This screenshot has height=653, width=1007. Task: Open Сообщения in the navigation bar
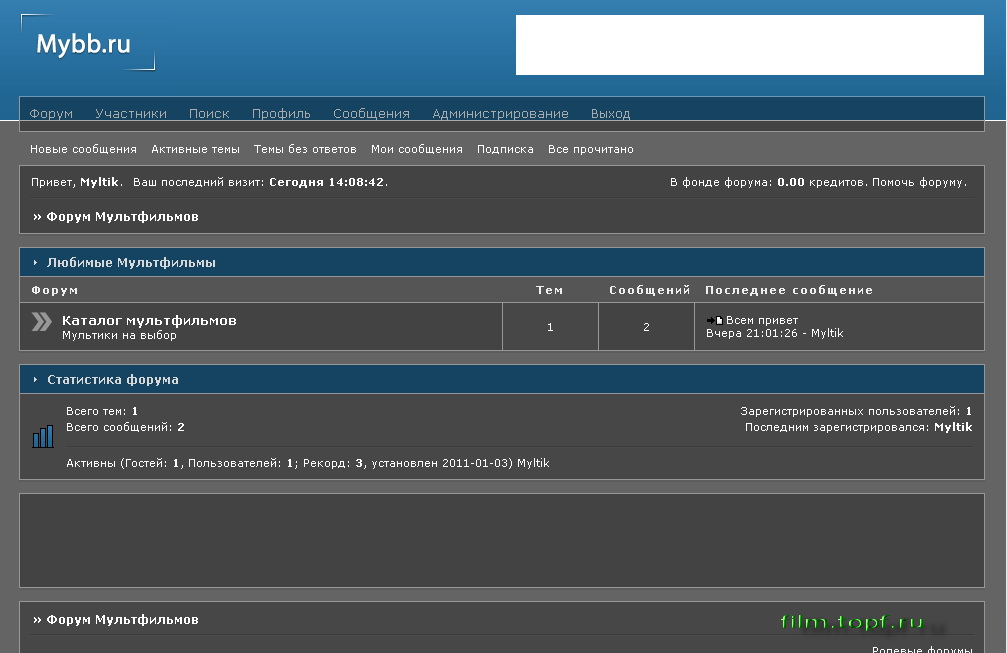tap(371, 114)
